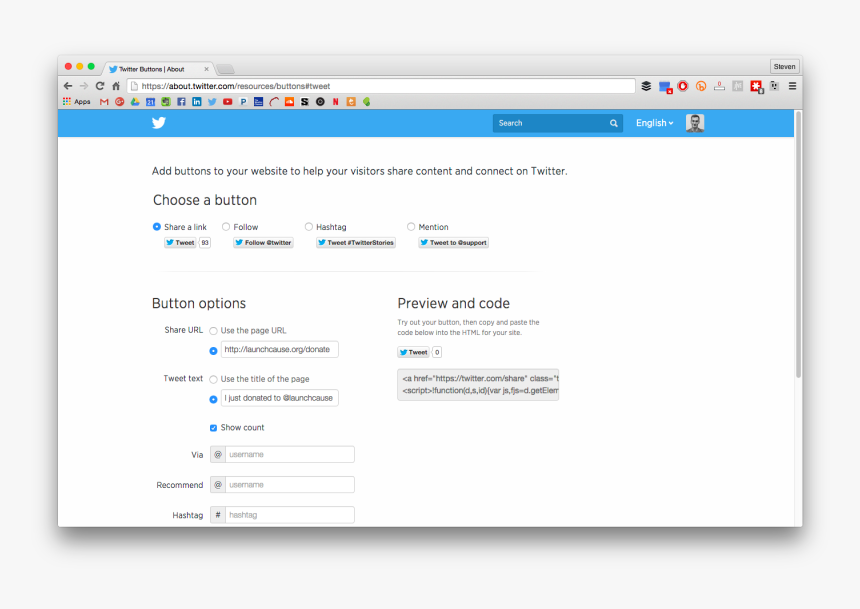Click the Bitly extension icon
The width and height of the screenshot is (860, 609).
[701, 86]
